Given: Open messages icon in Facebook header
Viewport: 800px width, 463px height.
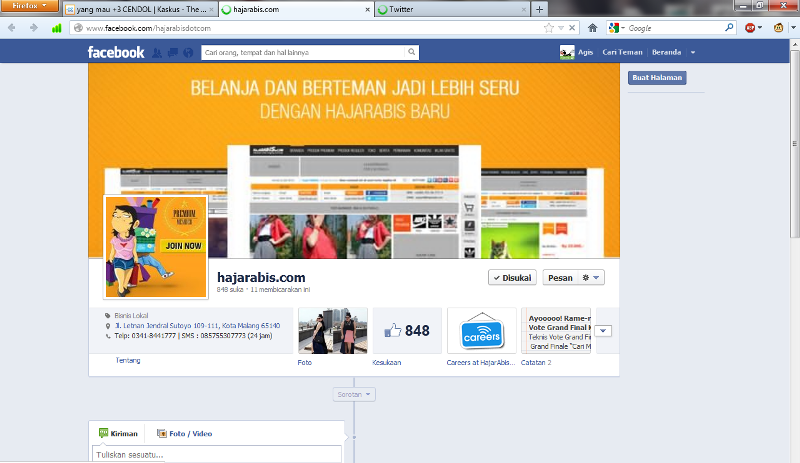Looking at the screenshot, I should [x=173, y=53].
